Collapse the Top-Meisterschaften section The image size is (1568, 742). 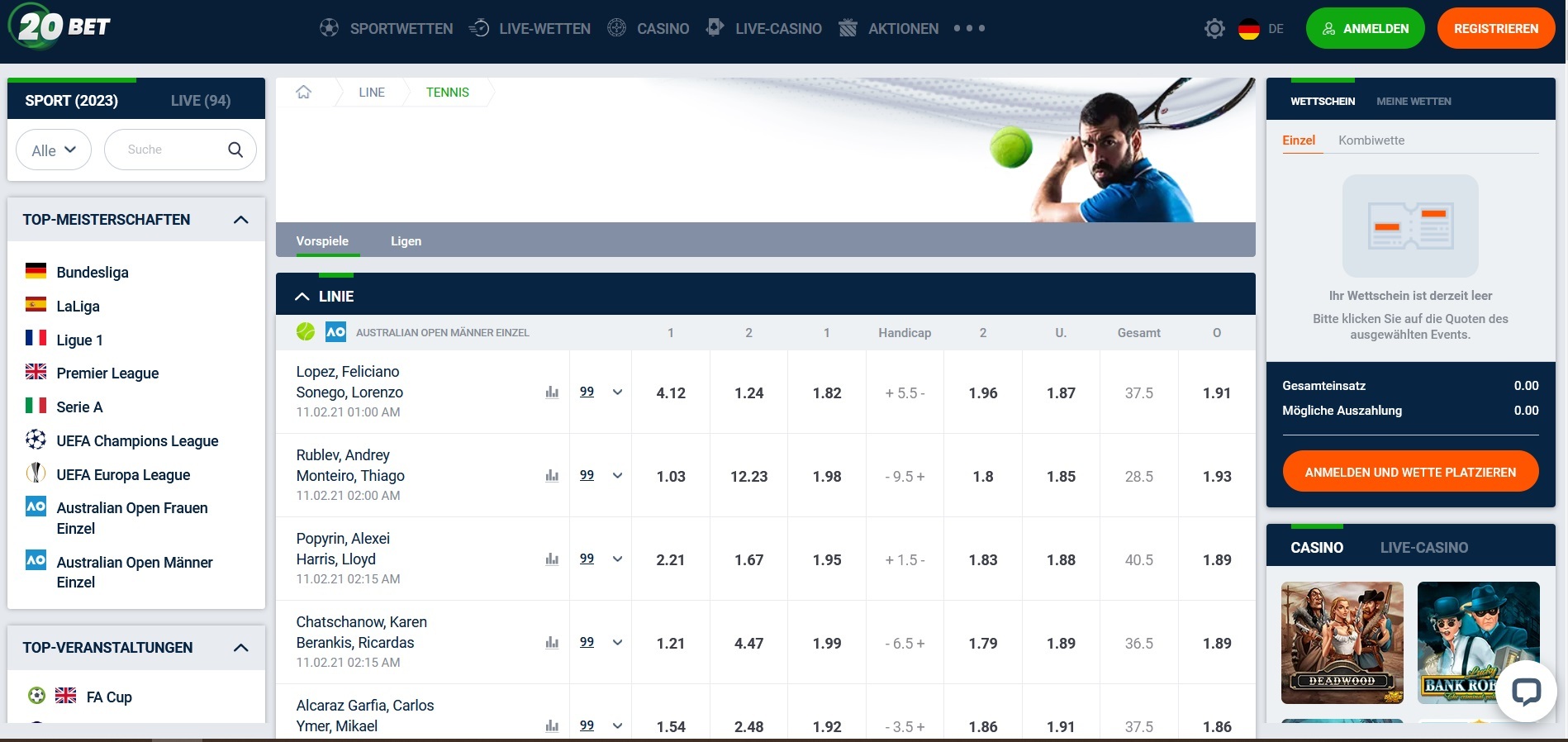[240, 220]
